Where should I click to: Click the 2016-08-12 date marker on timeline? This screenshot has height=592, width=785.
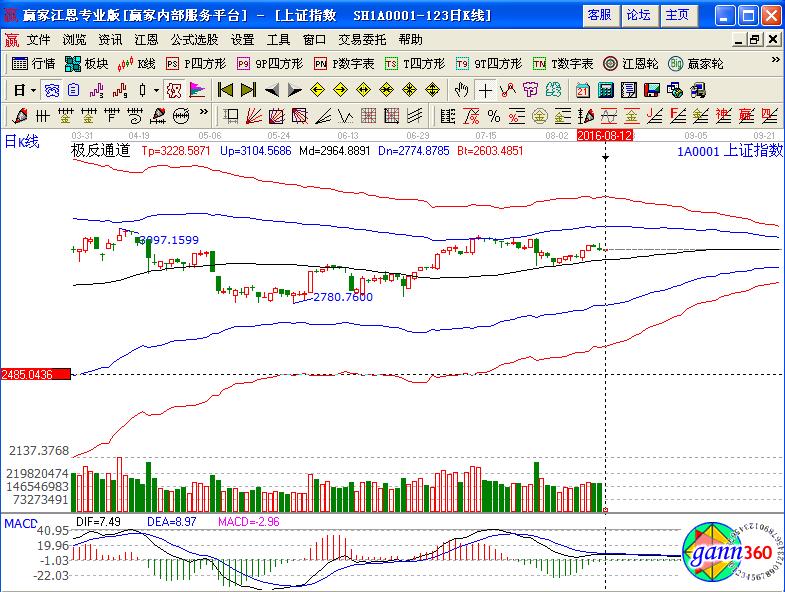pos(605,134)
